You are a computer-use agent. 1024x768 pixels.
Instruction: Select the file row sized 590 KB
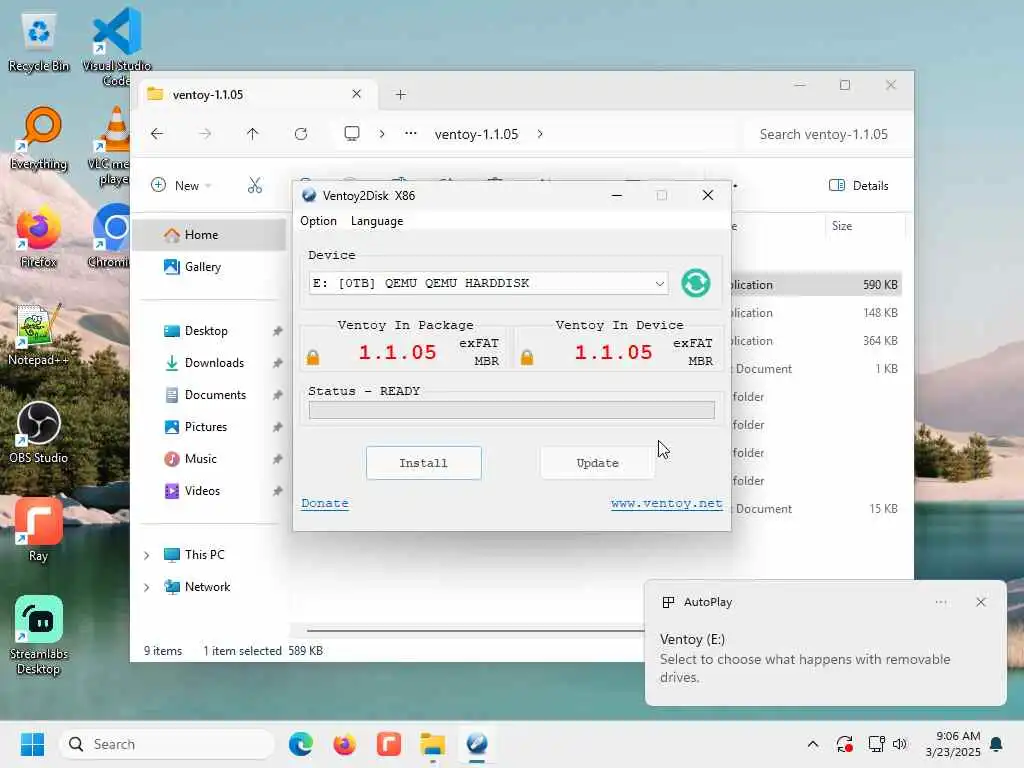(816, 285)
